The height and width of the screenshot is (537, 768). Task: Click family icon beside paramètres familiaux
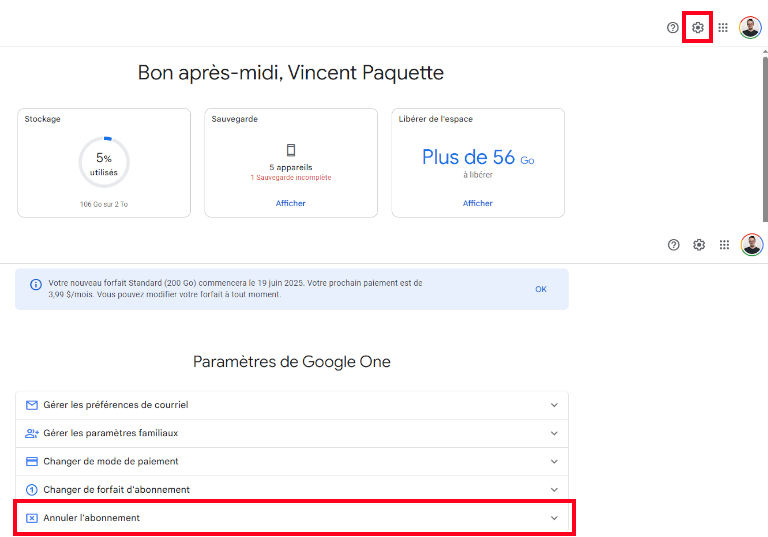coord(32,433)
